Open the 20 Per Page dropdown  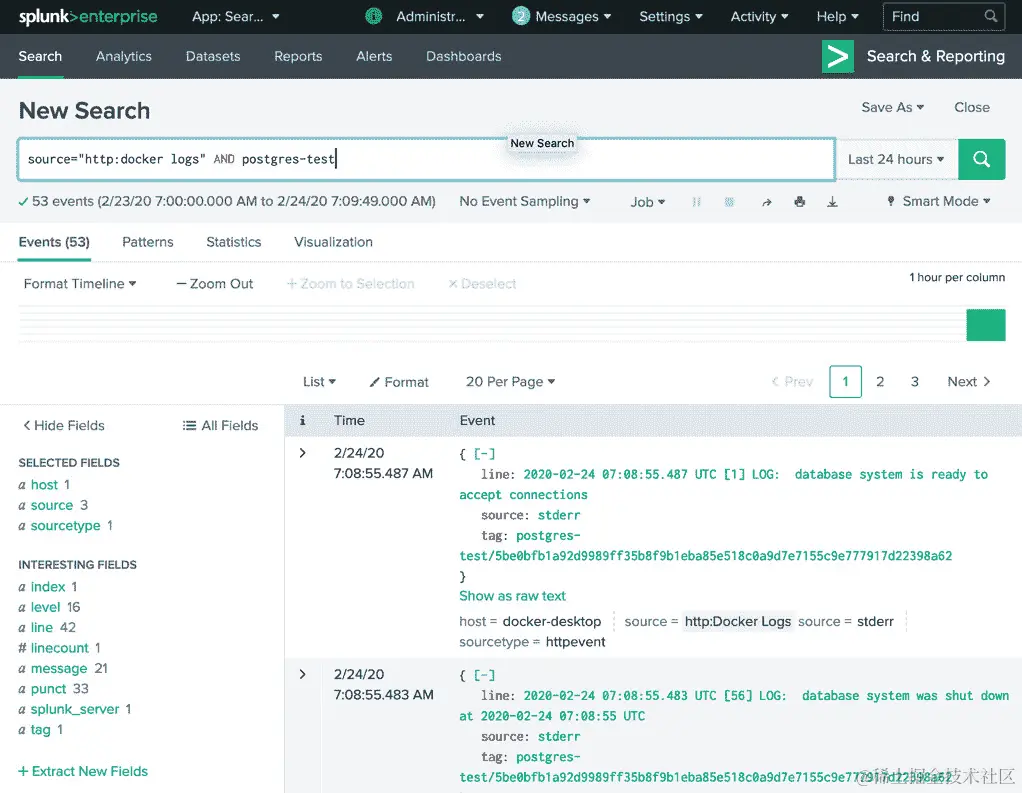click(510, 382)
